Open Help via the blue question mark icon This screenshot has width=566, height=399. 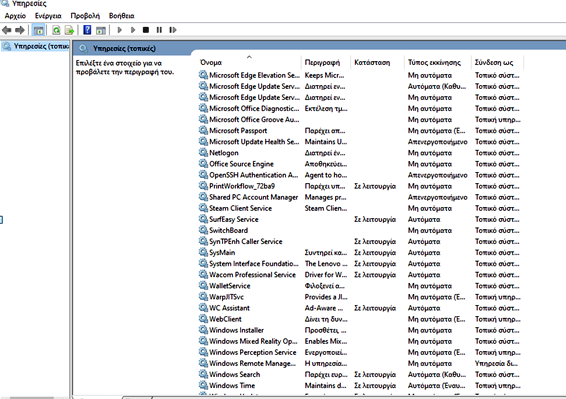(x=87, y=30)
